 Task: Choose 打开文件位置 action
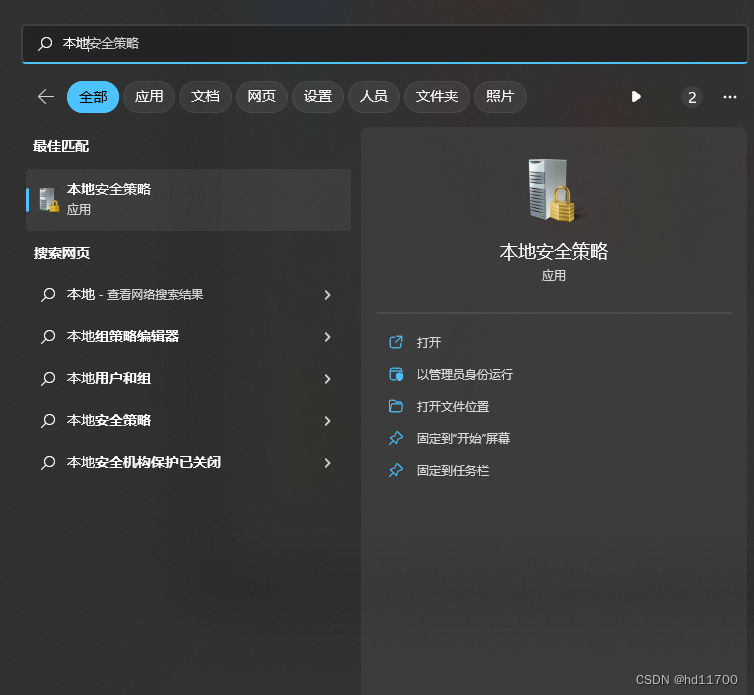point(452,406)
